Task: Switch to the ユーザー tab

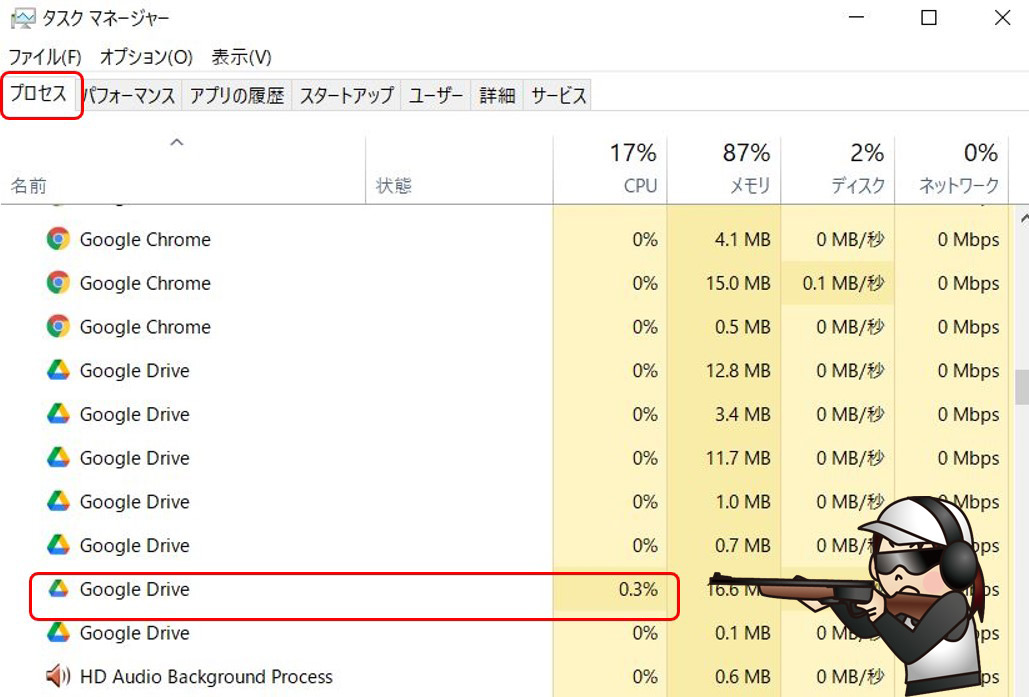Action: (x=436, y=96)
